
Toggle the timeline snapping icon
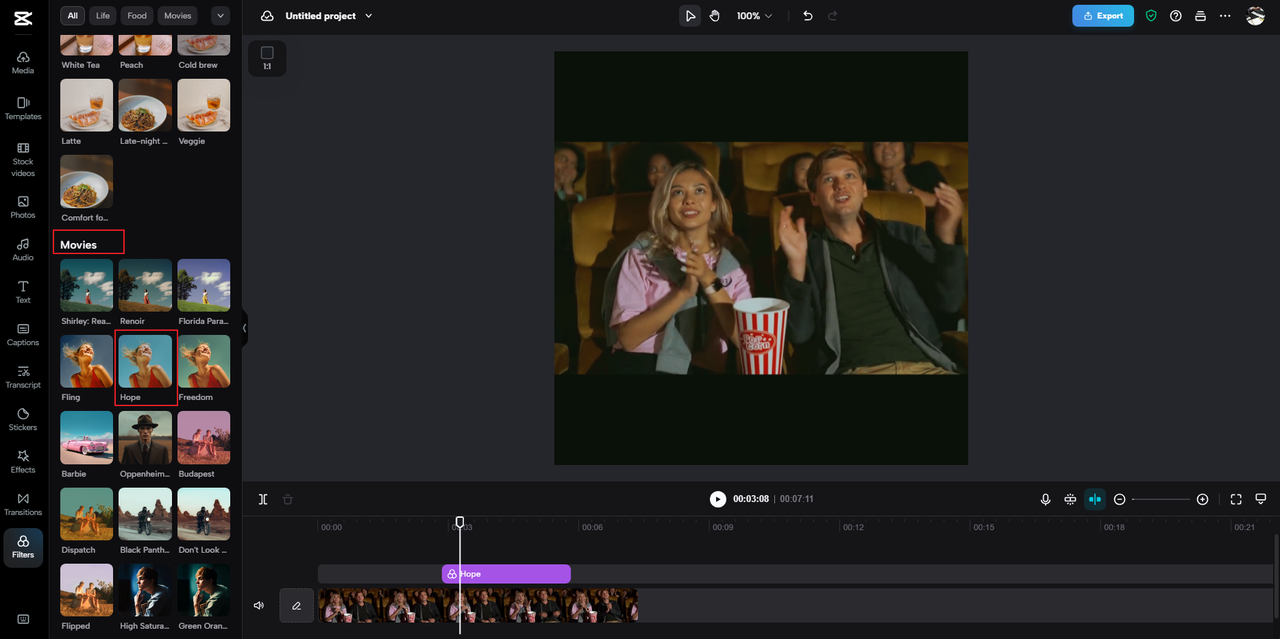(x=1070, y=499)
